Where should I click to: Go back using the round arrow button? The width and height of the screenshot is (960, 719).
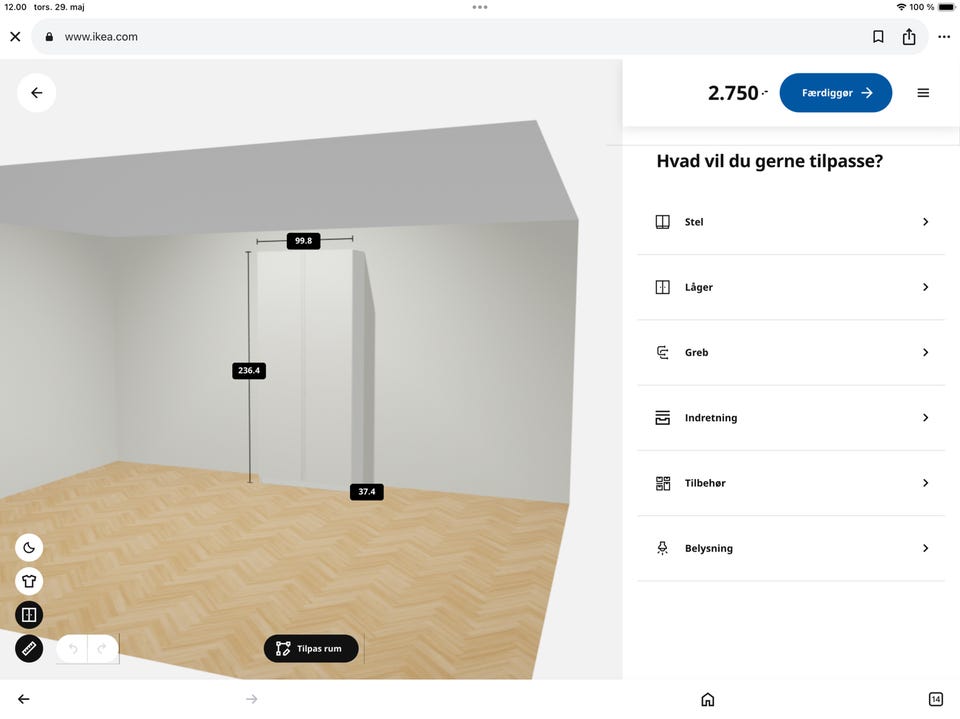tap(37, 92)
